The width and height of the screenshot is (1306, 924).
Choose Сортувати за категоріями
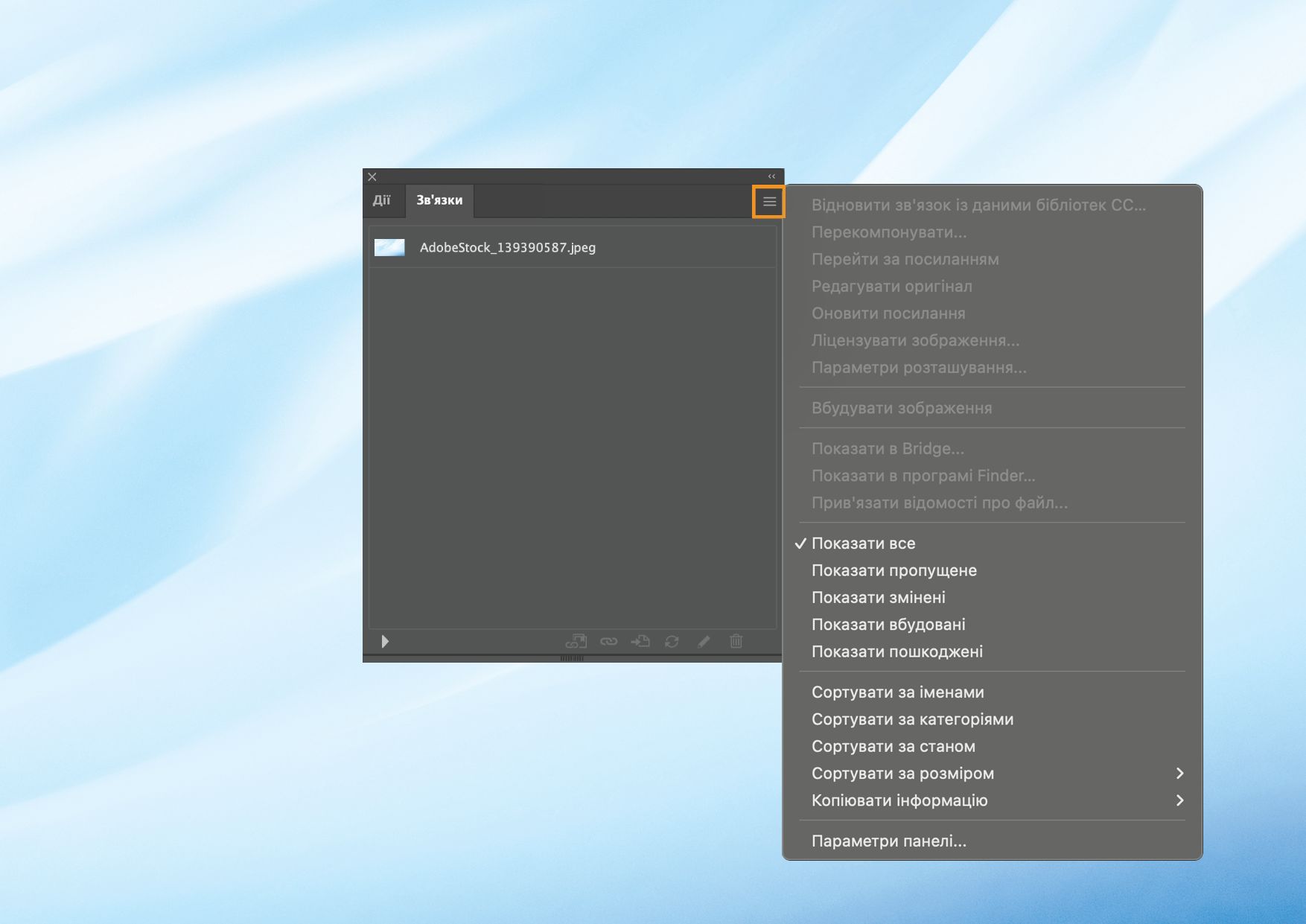(x=993, y=719)
